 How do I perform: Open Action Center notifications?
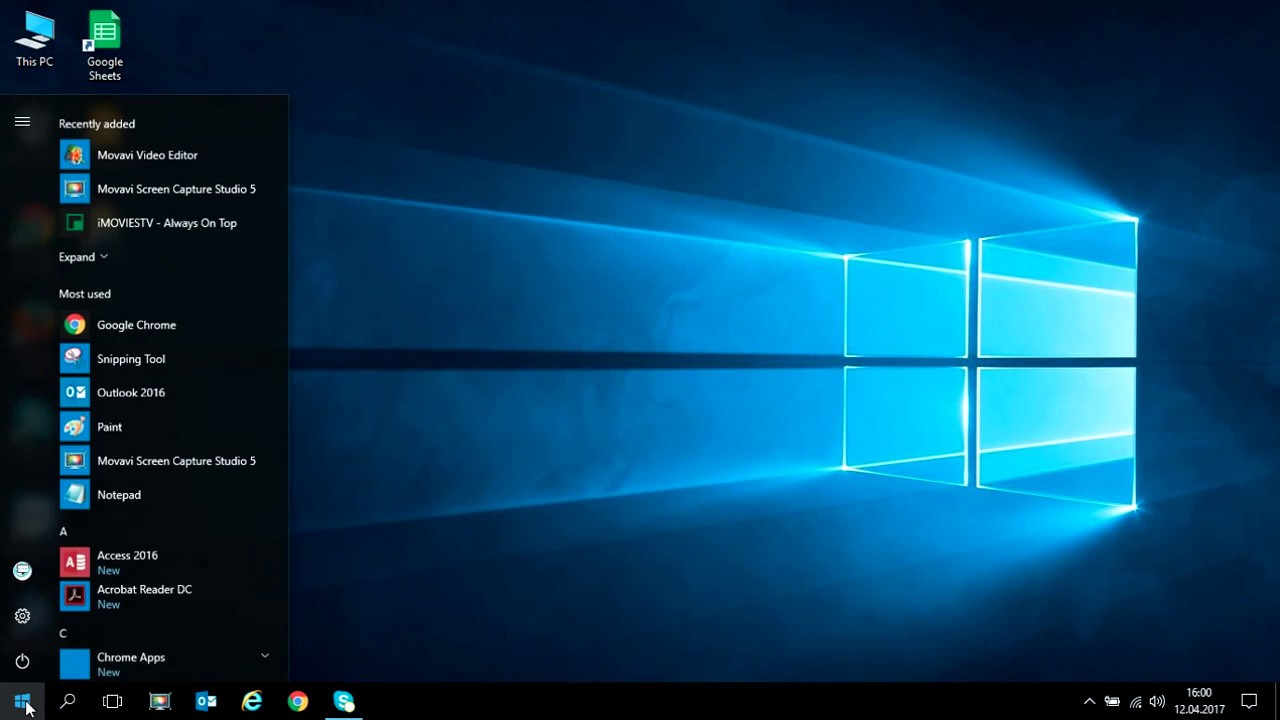[1249, 701]
